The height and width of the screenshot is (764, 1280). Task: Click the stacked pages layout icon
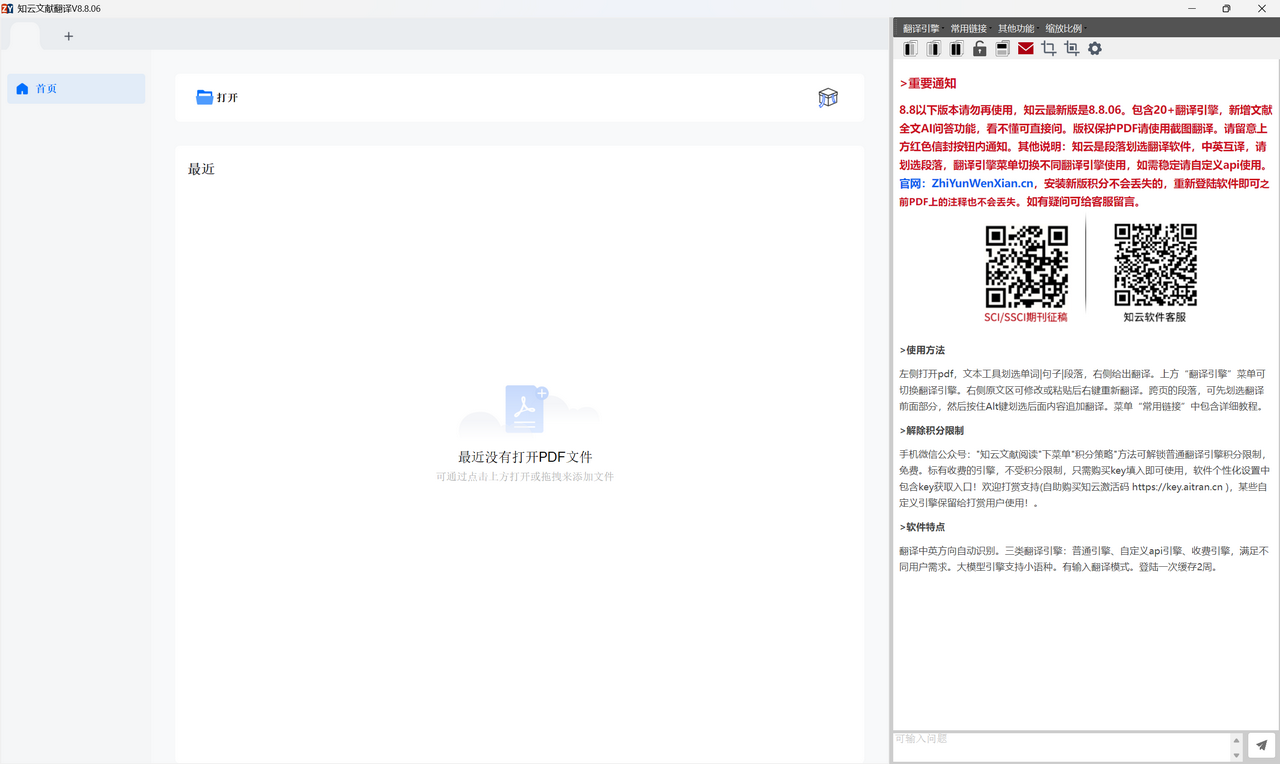coord(1002,49)
